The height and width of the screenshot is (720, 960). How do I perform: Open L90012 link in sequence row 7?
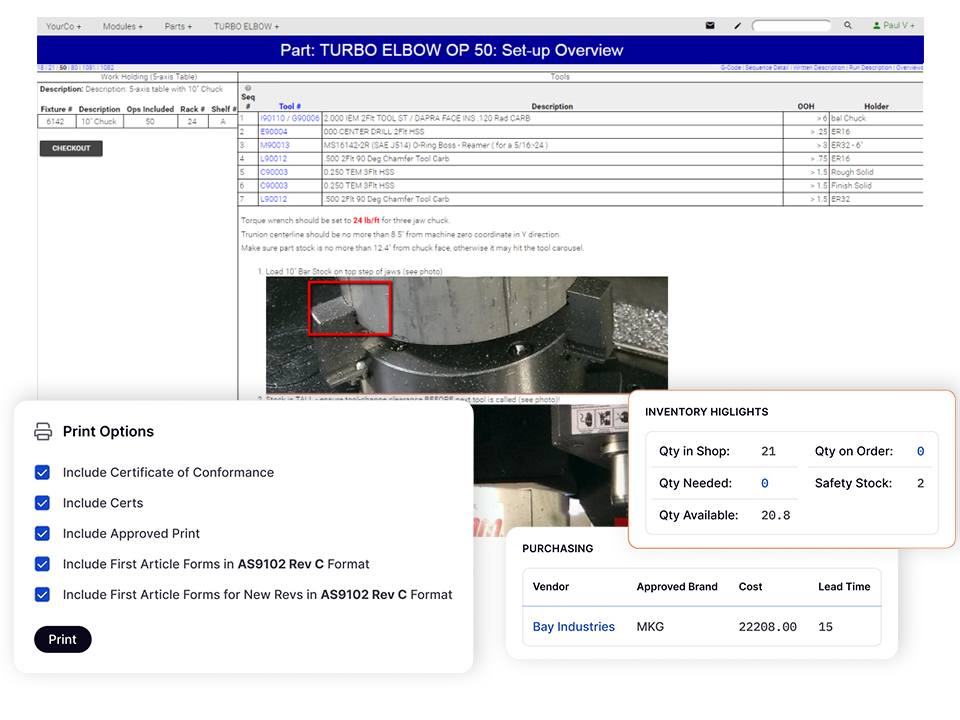point(274,199)
